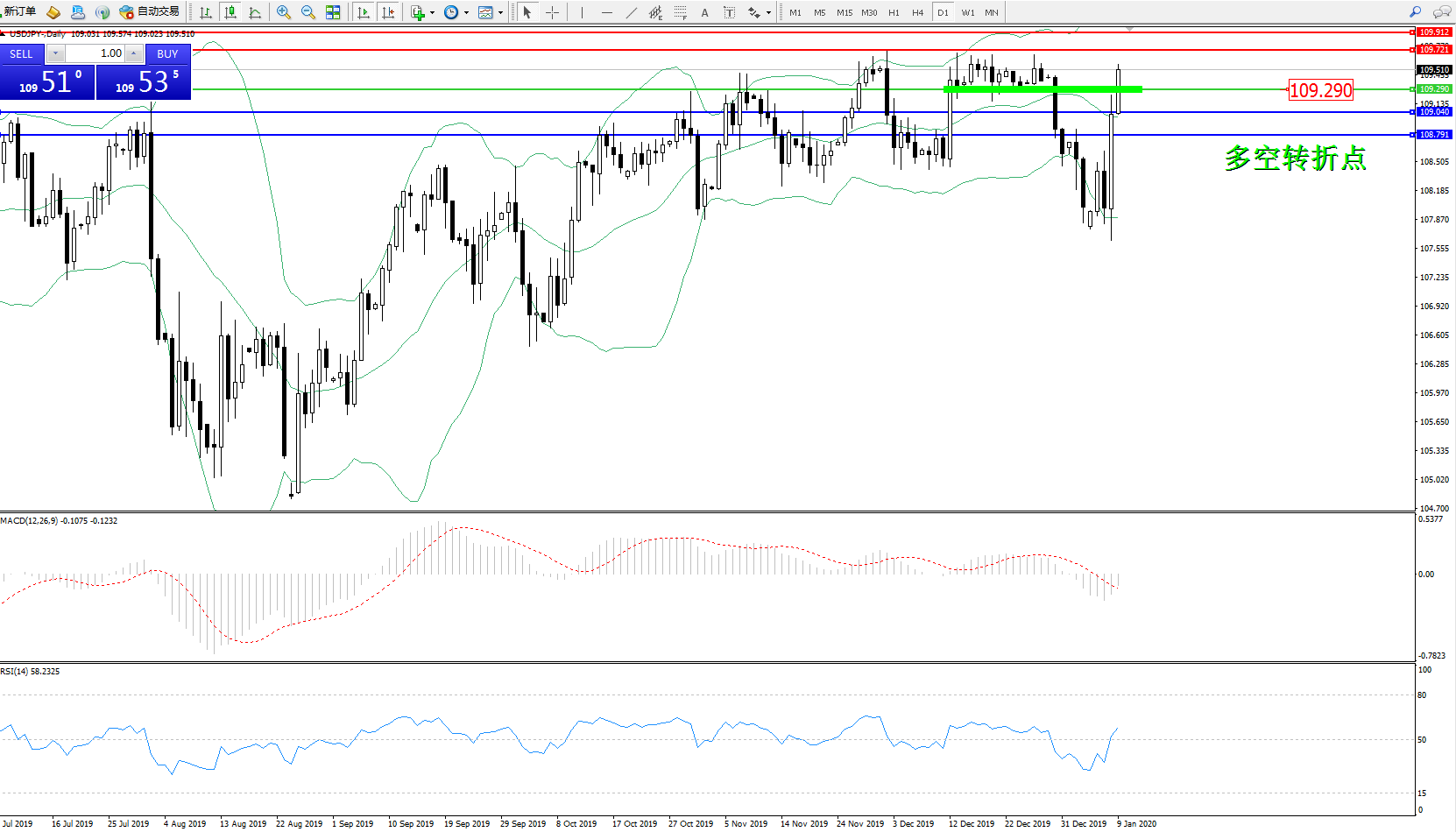This screenshot has width=1456, height=832.
Task: Pick the text label 'A' tool
Action: point(704,12)
